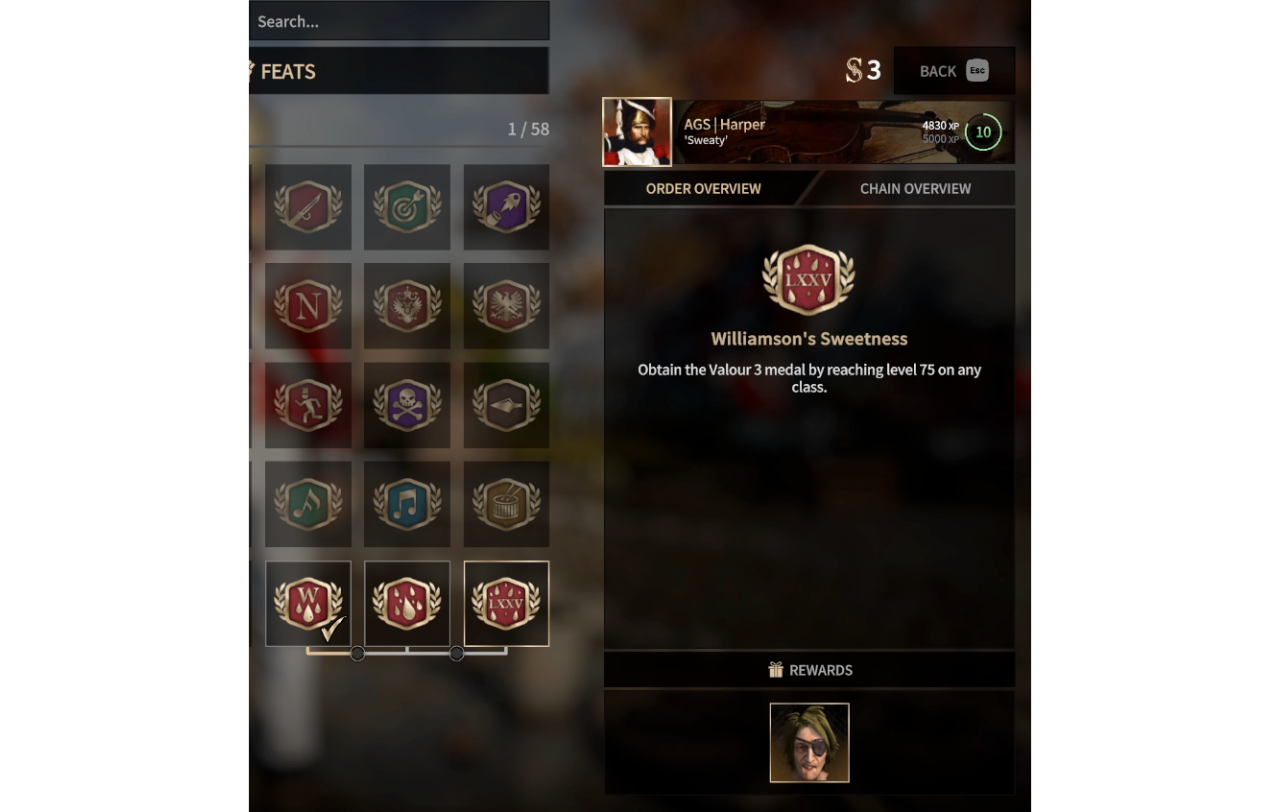
Task: Click into the Search field
Action: [x=399, y=21]
